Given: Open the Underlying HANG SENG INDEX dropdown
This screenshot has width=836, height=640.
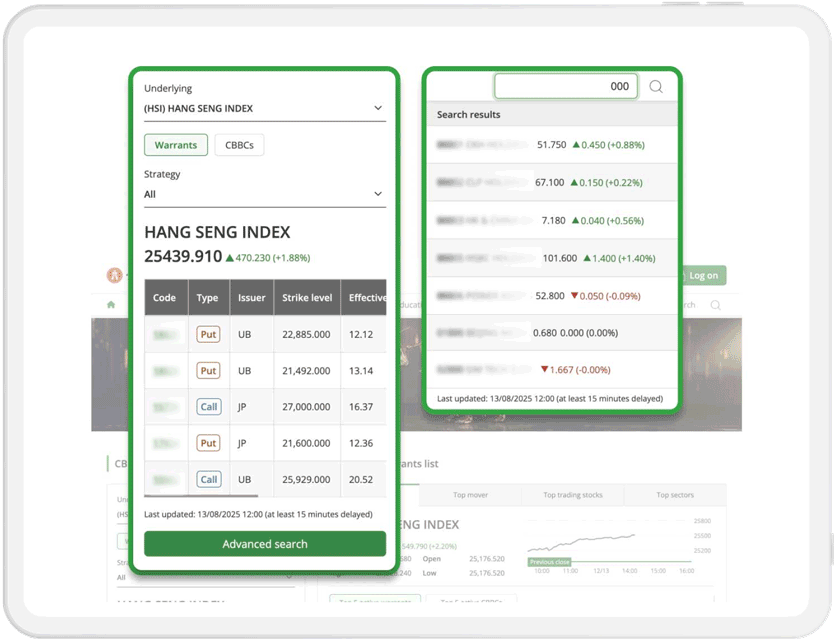Looking at the screenshot, I should [264, 108].
